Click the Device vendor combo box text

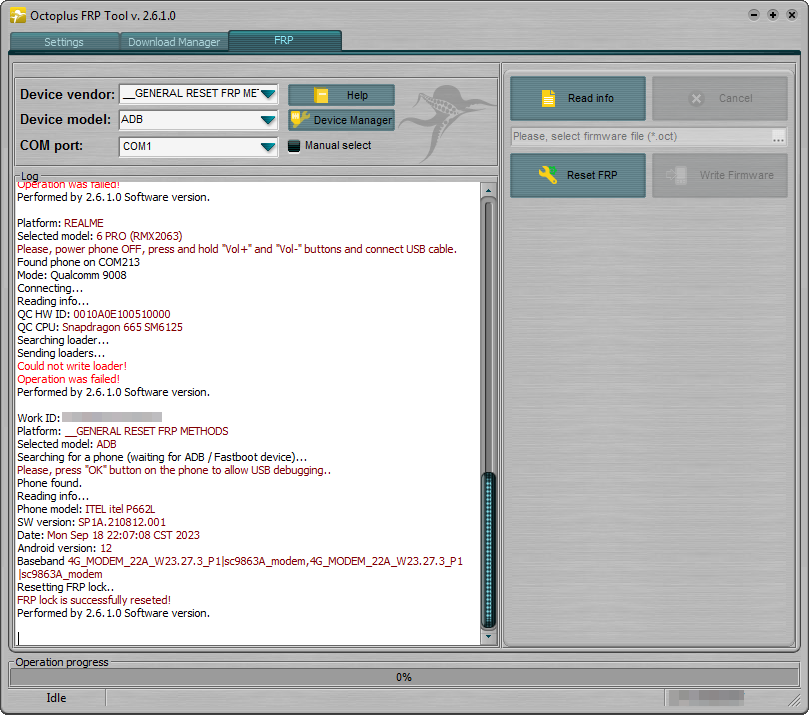click(x=190, y=93)
